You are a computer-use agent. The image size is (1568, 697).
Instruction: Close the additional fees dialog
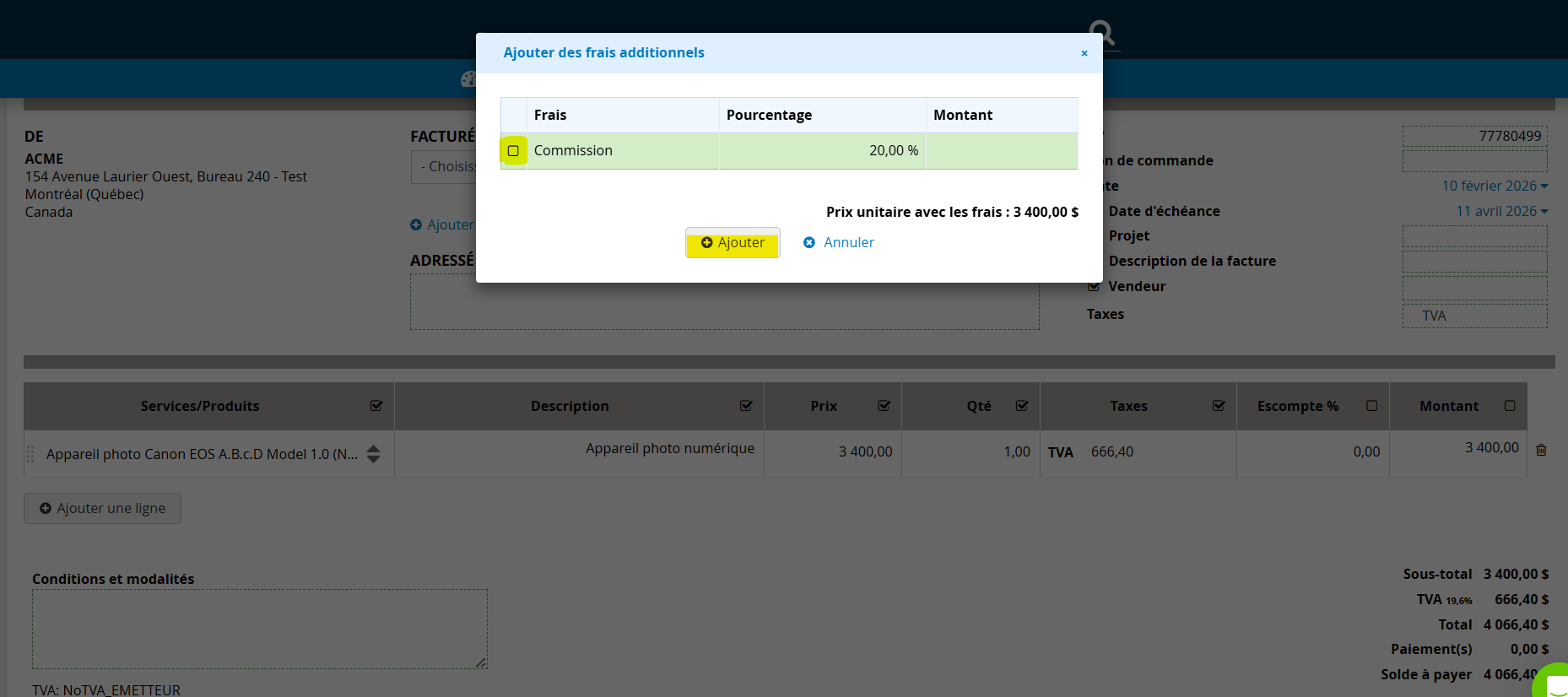pyautogui.click(x=1084, y=53)
